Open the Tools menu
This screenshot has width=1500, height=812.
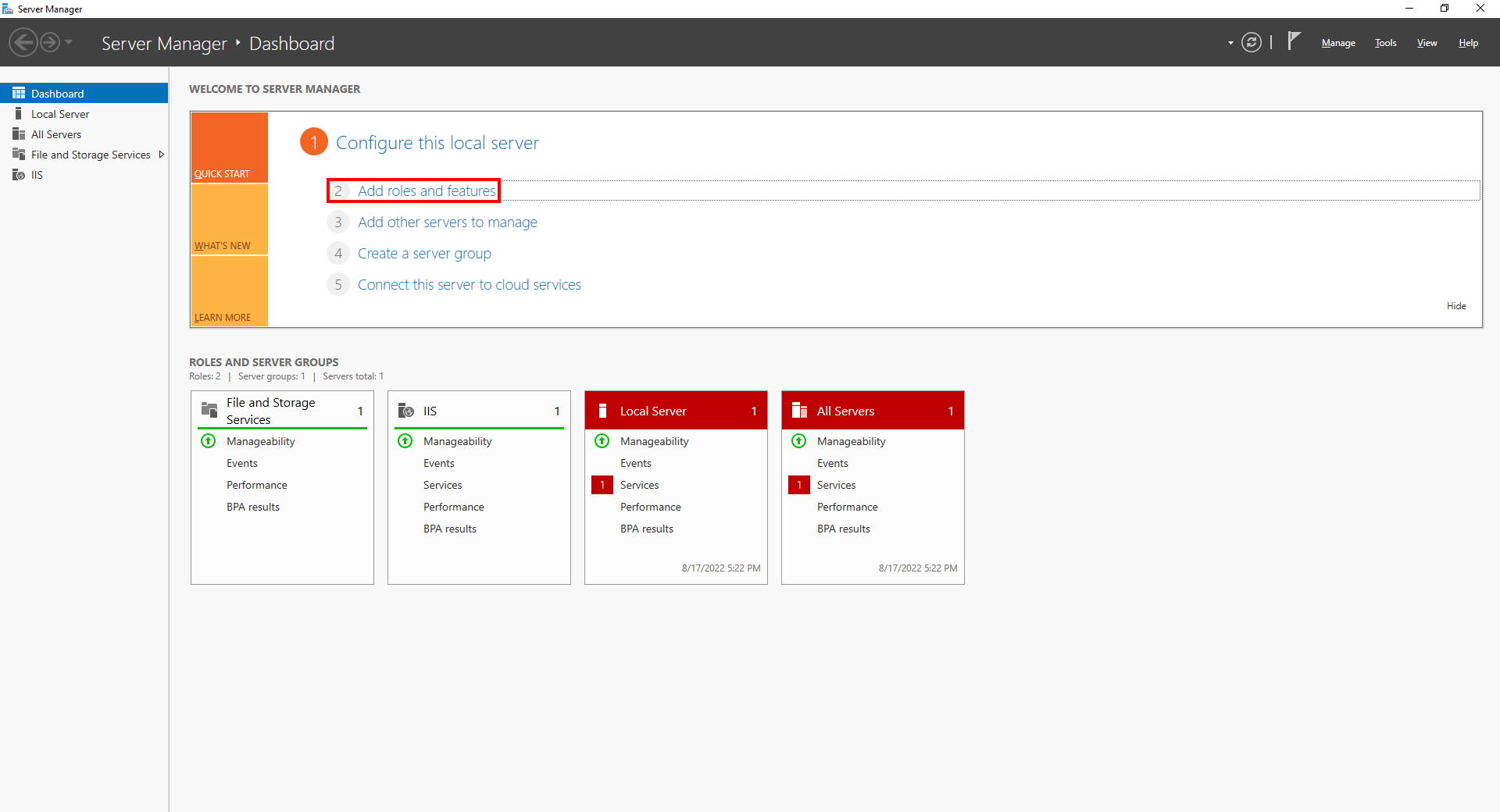tap(1386, 43)
